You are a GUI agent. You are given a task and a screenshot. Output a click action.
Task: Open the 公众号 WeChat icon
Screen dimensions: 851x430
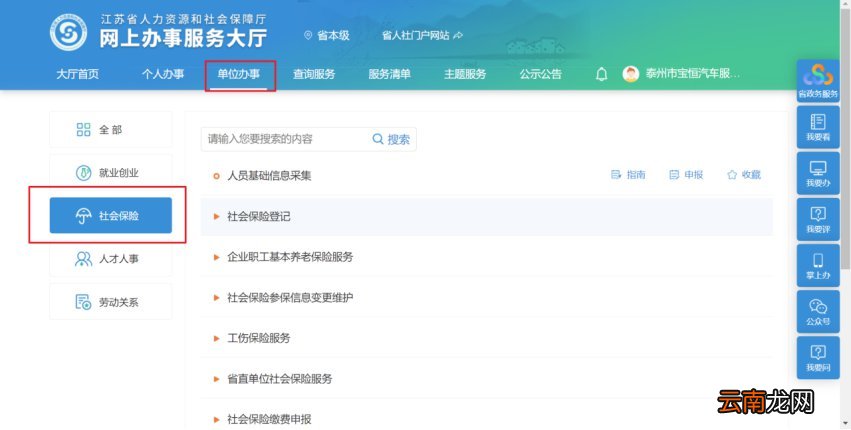click(818, 307)
